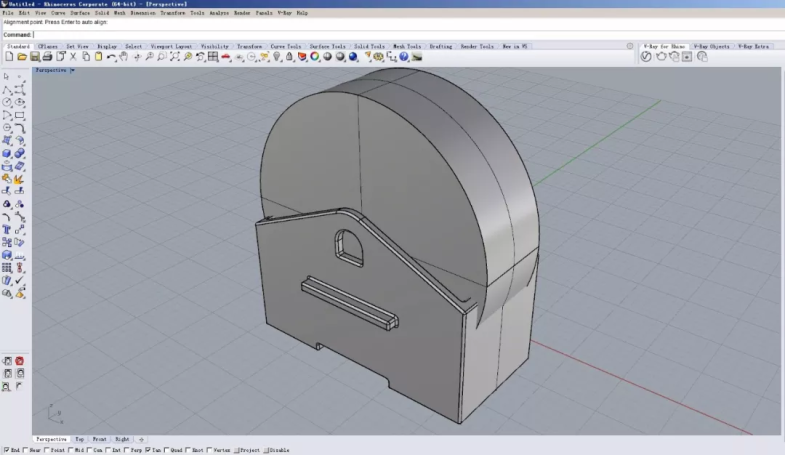This screenshot has height=455, width=785.
Task: Click the Cut scissors icon
Action: tap(72, 57)
